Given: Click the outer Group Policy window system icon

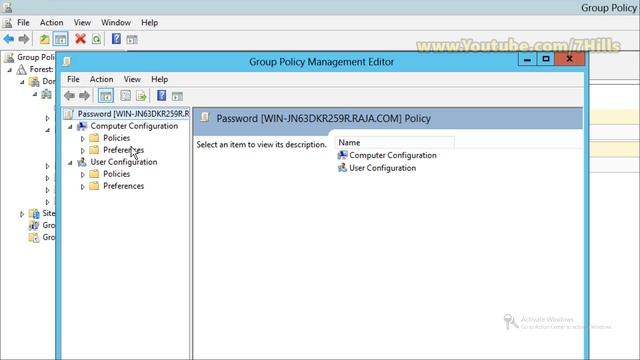Looking at the screenshot, I should coord(7,7).
